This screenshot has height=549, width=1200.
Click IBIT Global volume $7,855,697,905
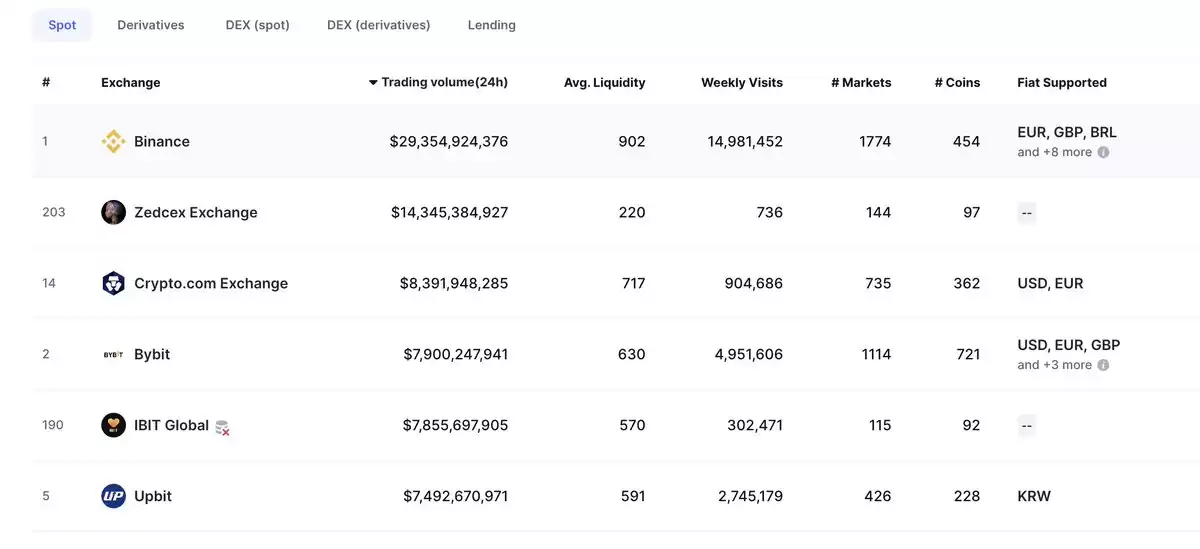coord(456,425)
